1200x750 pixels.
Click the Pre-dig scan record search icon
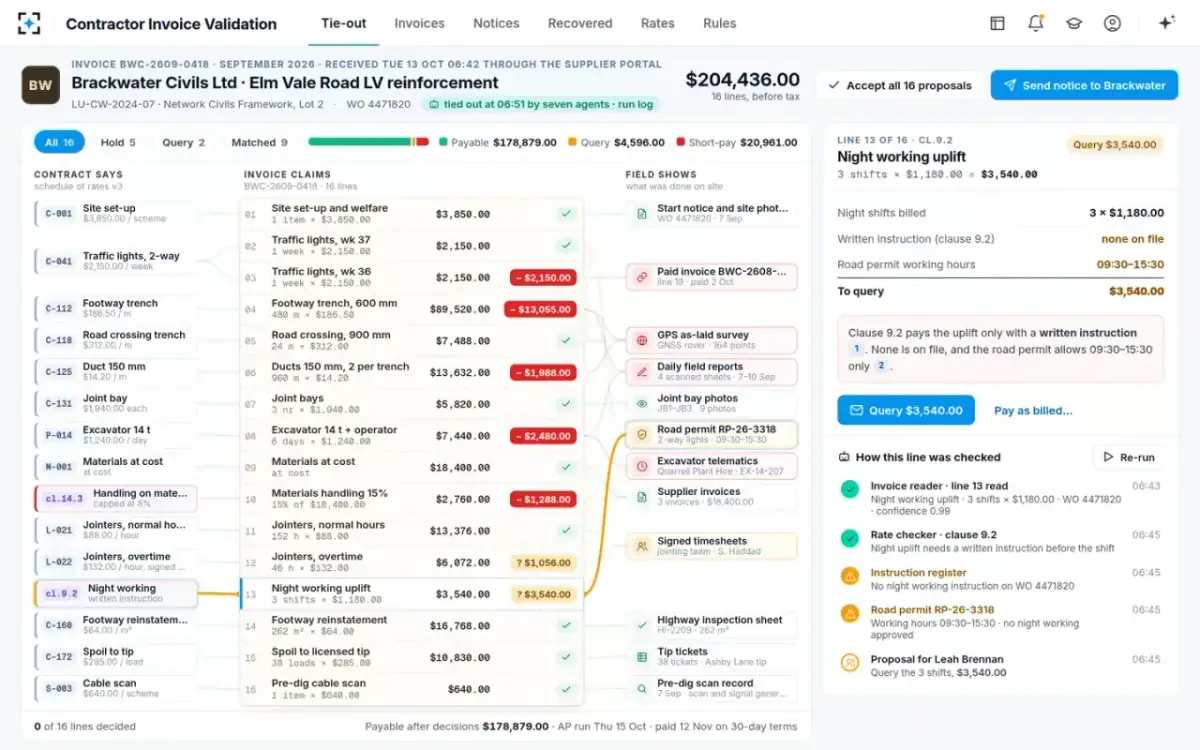pyautogui.click(x=641, y=688)
